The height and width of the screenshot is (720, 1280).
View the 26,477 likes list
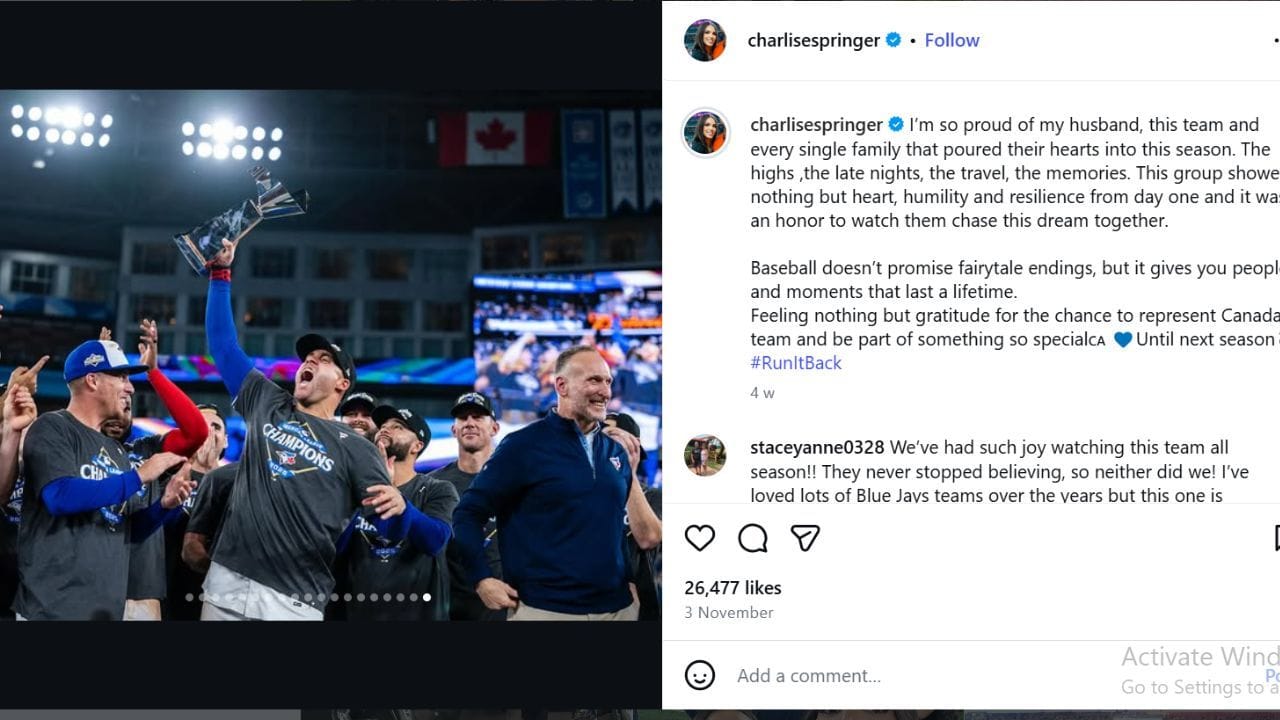tap(733, 588)
